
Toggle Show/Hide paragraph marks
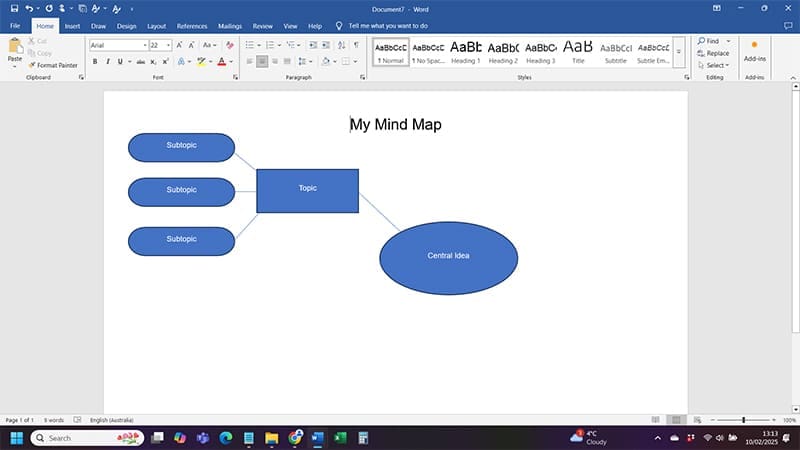tap(356, 45)
